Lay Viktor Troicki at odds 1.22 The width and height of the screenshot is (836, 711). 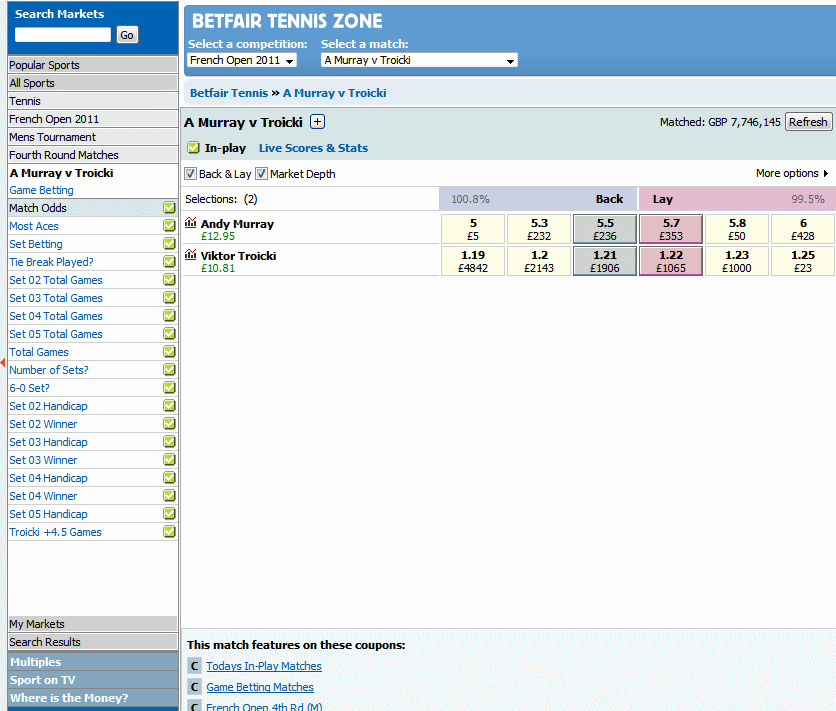pyautogui.click(x=671, y=261)
